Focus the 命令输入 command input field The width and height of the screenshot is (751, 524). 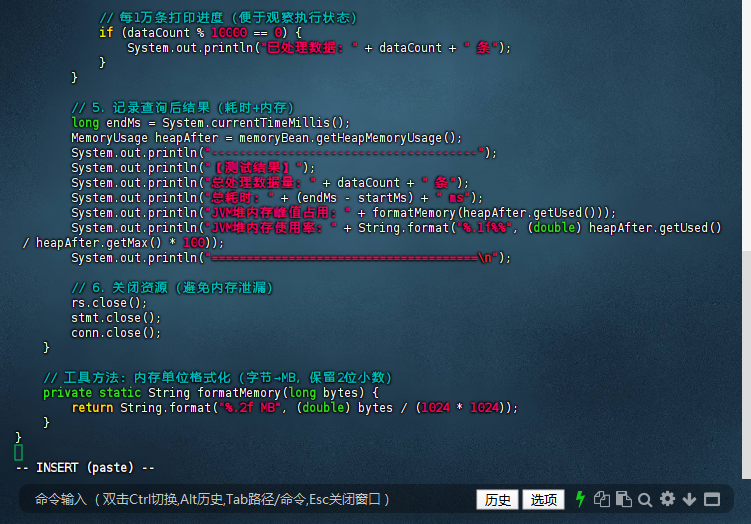pos(250,499)
